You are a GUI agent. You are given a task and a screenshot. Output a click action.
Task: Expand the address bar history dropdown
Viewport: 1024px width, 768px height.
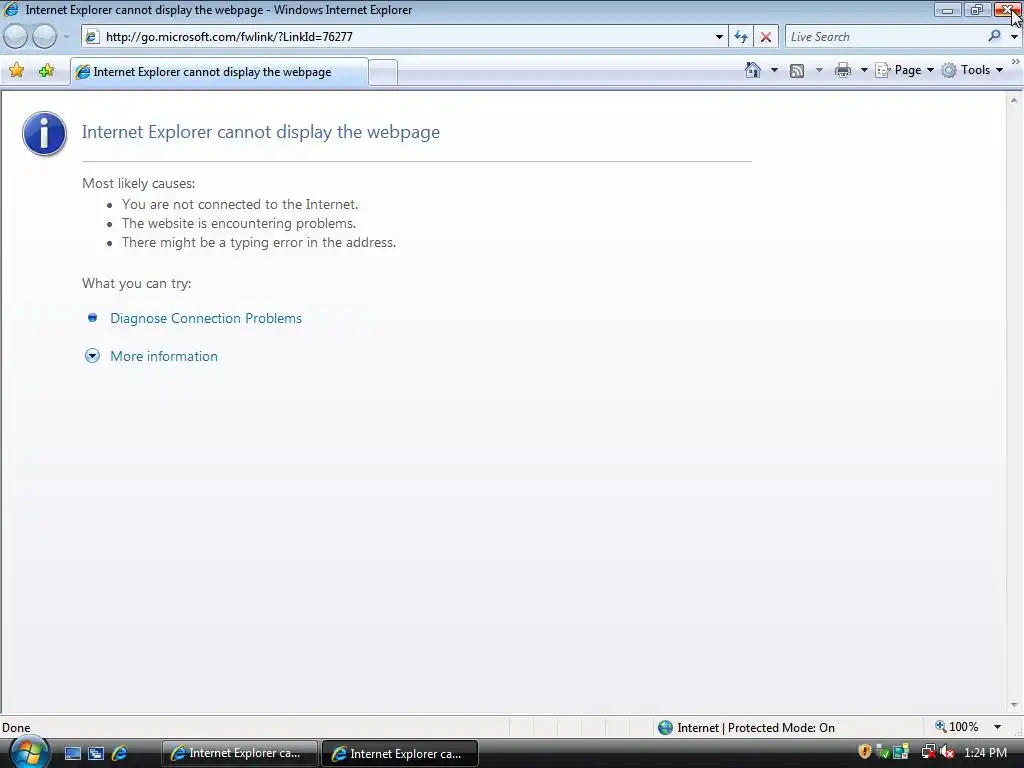click(719, 37)
